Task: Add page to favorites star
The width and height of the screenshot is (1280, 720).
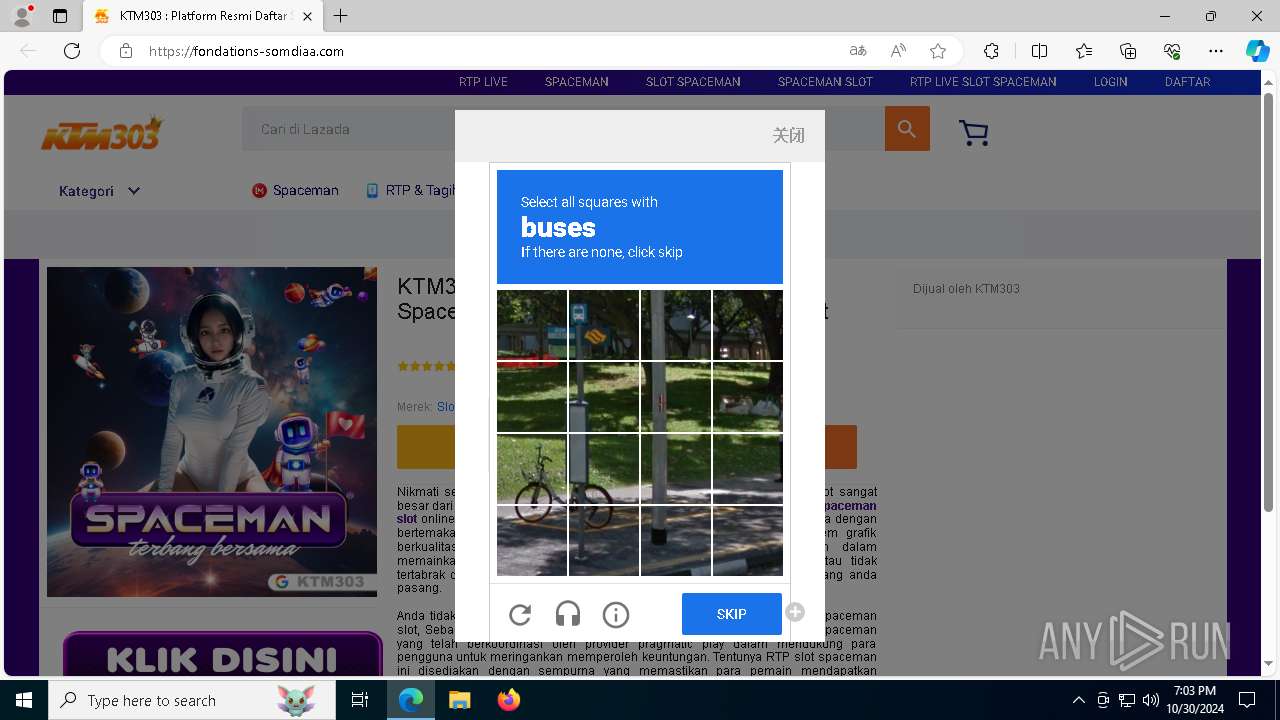Action: click(x=938, y=51)
